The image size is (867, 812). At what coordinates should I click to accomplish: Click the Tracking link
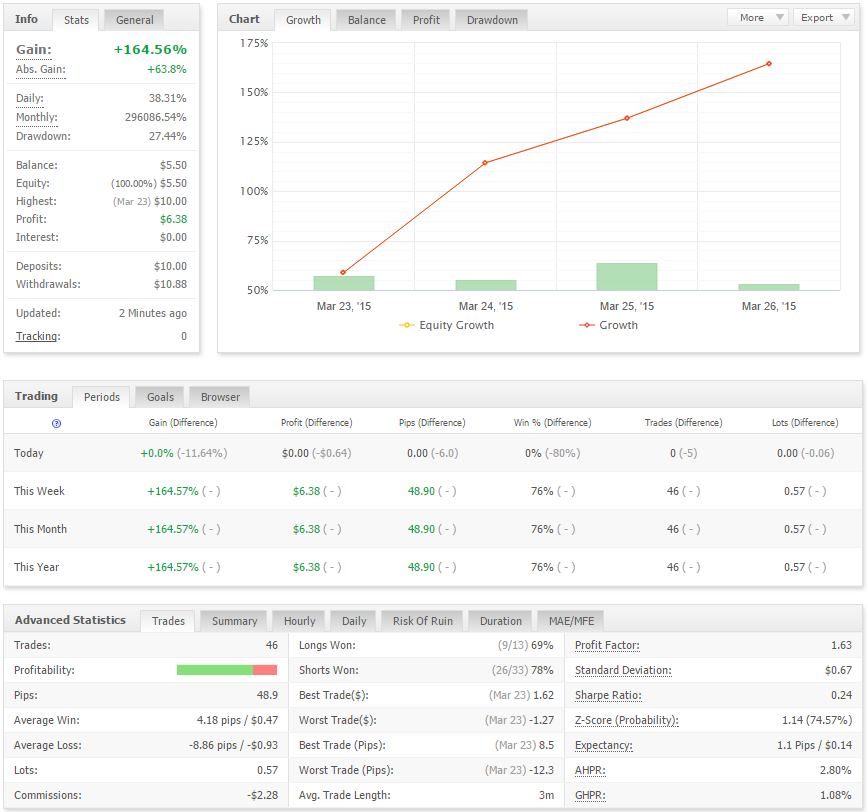[x=38, y=336]
